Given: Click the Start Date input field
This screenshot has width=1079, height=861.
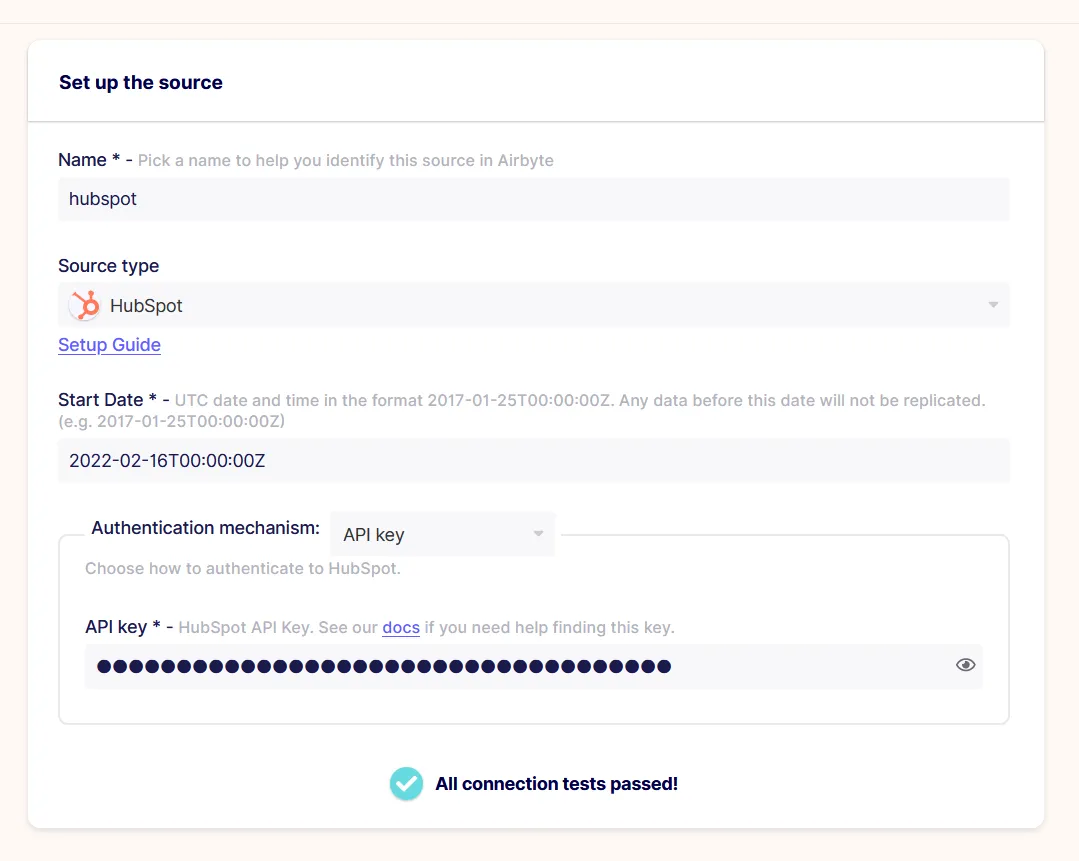Looking at the screenshot, I should coord(533,460).
